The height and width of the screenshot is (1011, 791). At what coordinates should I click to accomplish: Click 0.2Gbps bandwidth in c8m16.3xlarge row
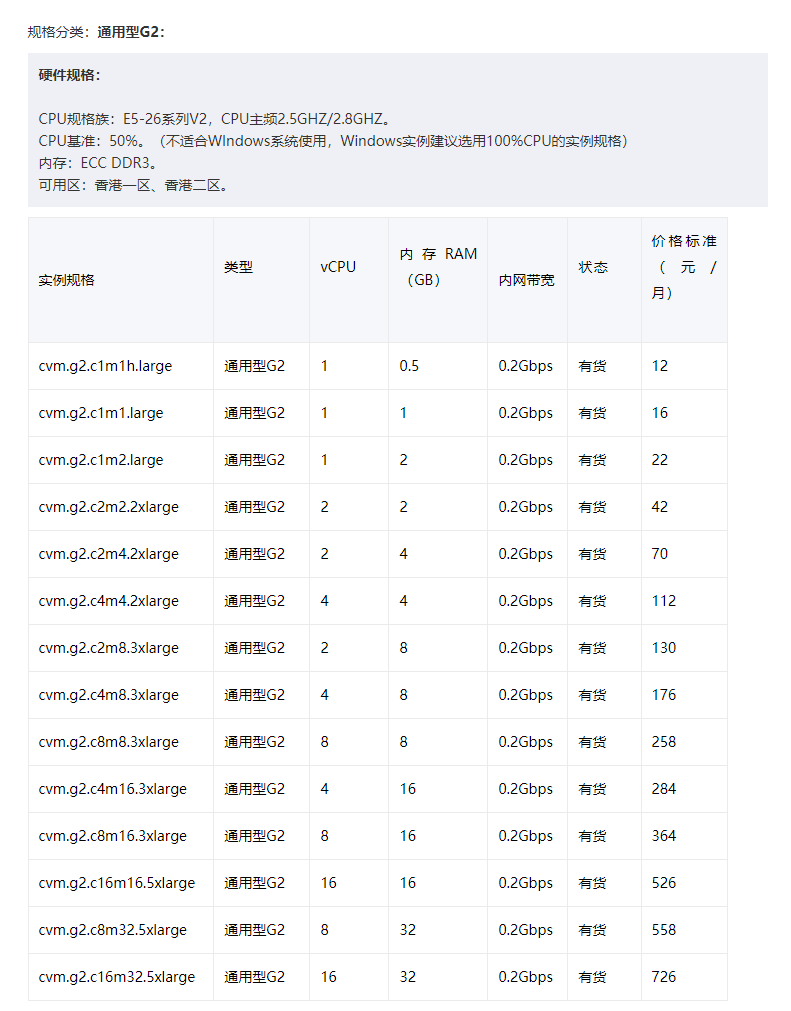click(x=525, y=837)
